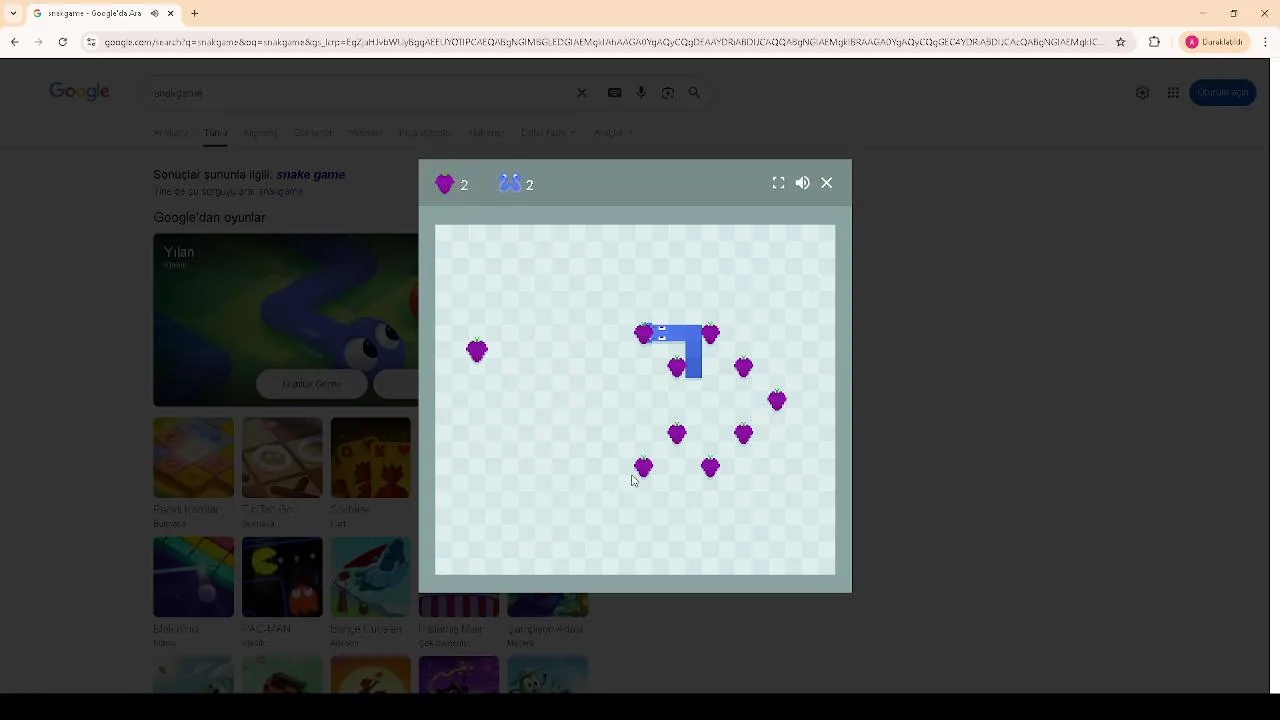Expand the Araçlar tools dropdown
Viewport: 1280px width, 720px height.
tap(612, 132)
